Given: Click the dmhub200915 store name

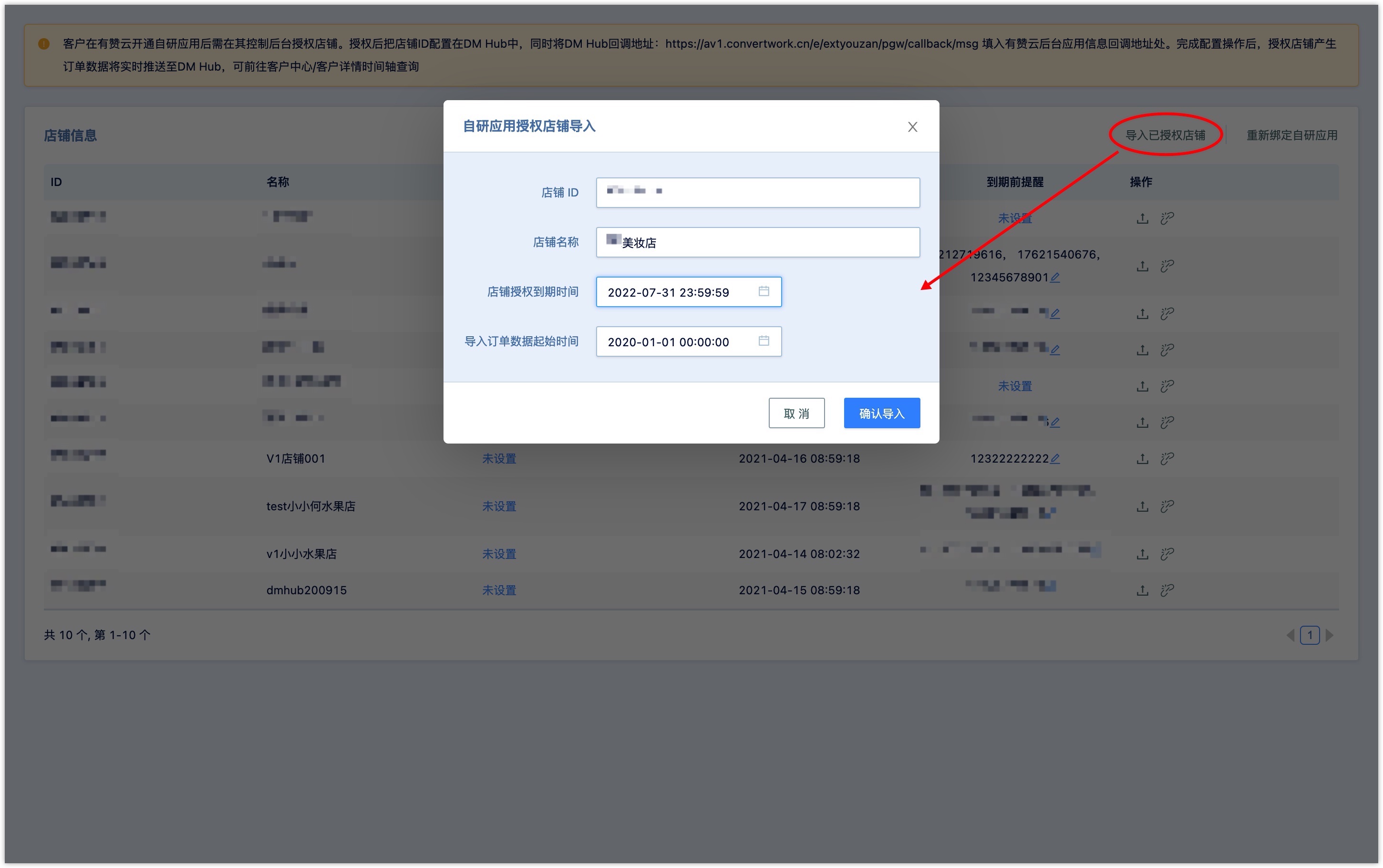Looking at the screenshot, I should point(307,590).
